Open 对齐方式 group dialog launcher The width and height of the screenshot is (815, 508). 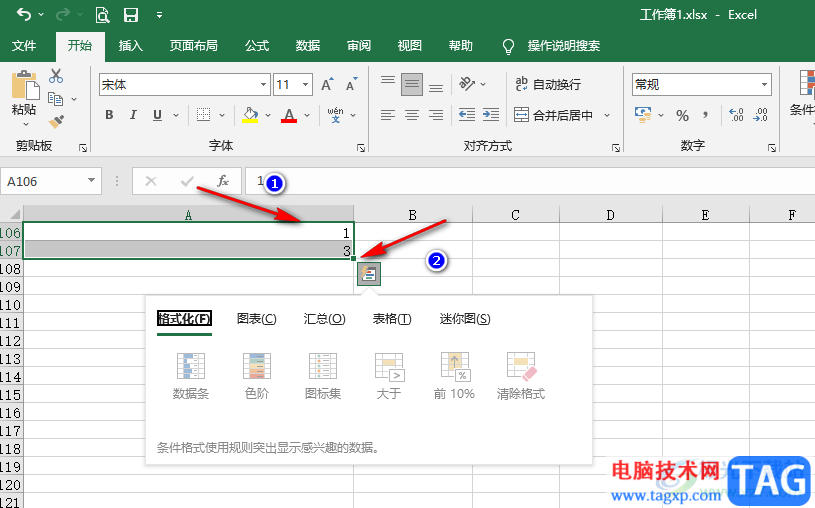click(616, 148)
